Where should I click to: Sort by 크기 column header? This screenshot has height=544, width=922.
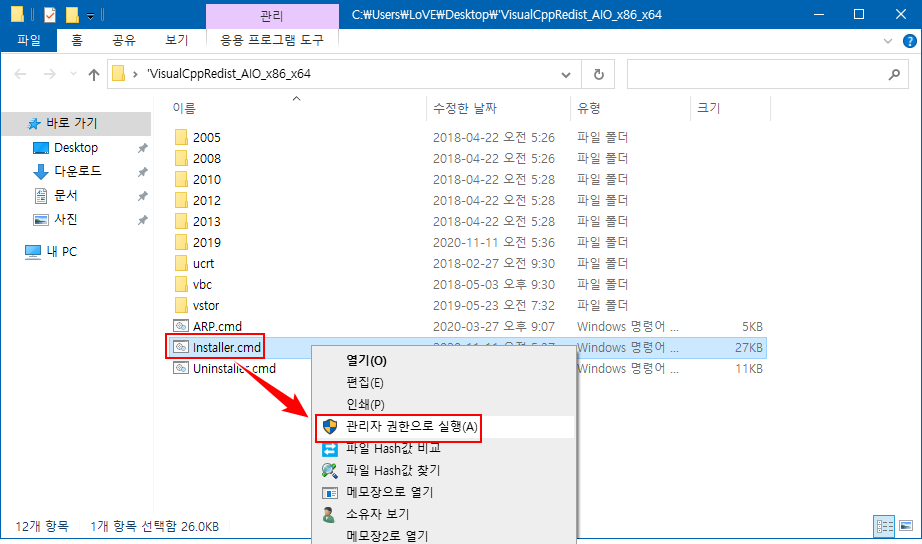click(x=709, y=108)
